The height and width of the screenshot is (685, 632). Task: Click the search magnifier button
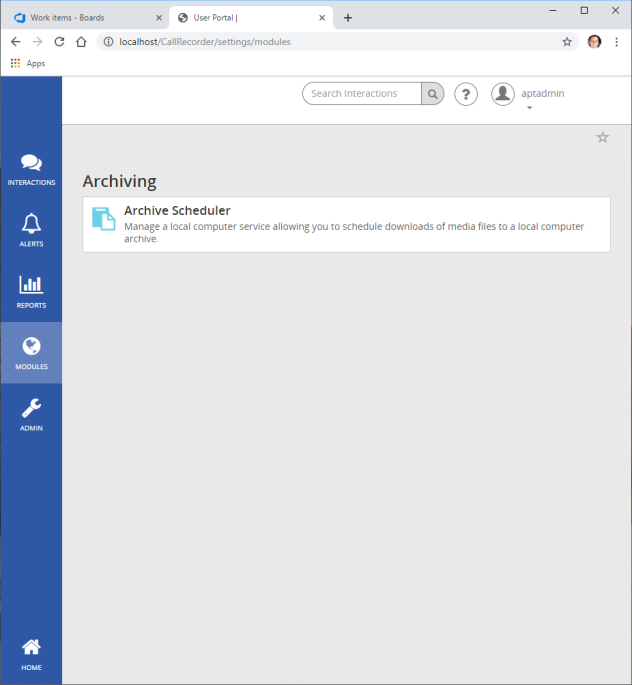click(432, 94)
